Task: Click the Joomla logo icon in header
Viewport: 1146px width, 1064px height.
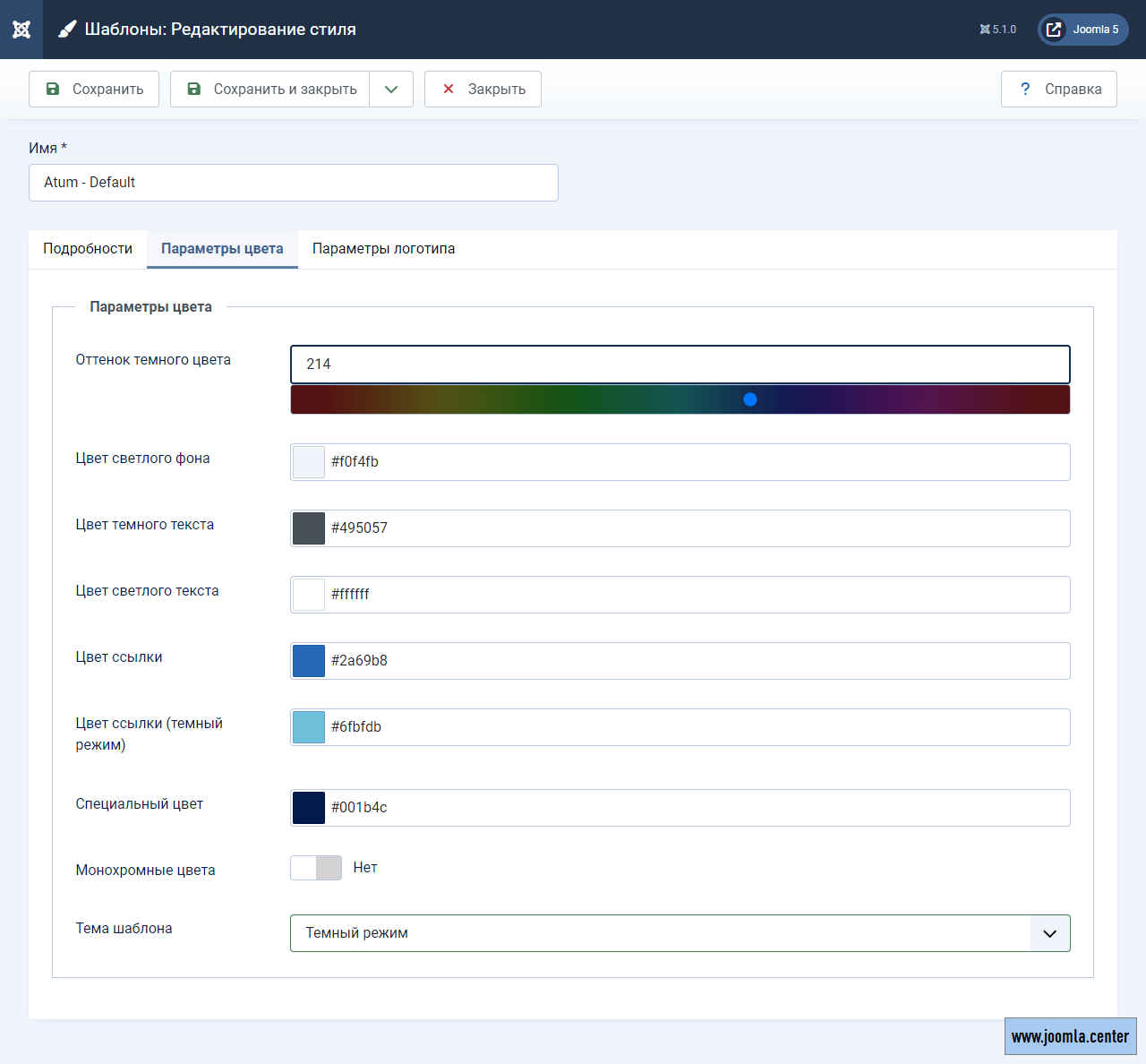Action: pos(21,30)
